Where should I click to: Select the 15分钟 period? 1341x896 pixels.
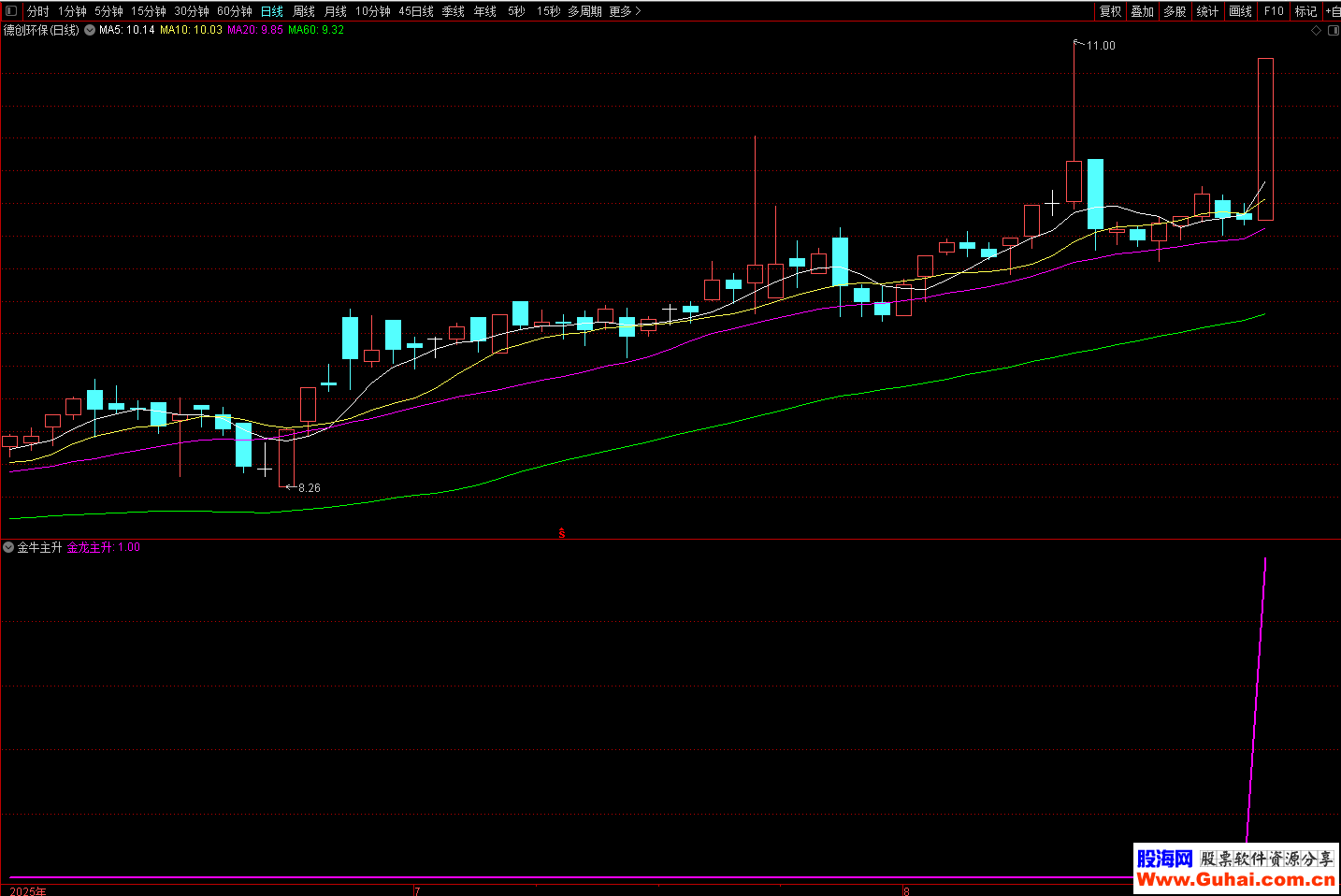[x=148, y=11]
